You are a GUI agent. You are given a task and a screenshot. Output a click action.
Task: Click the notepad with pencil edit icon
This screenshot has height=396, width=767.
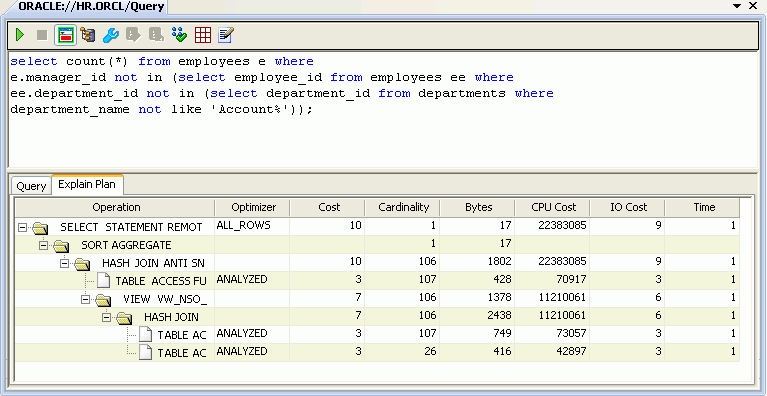click(226, 35)
